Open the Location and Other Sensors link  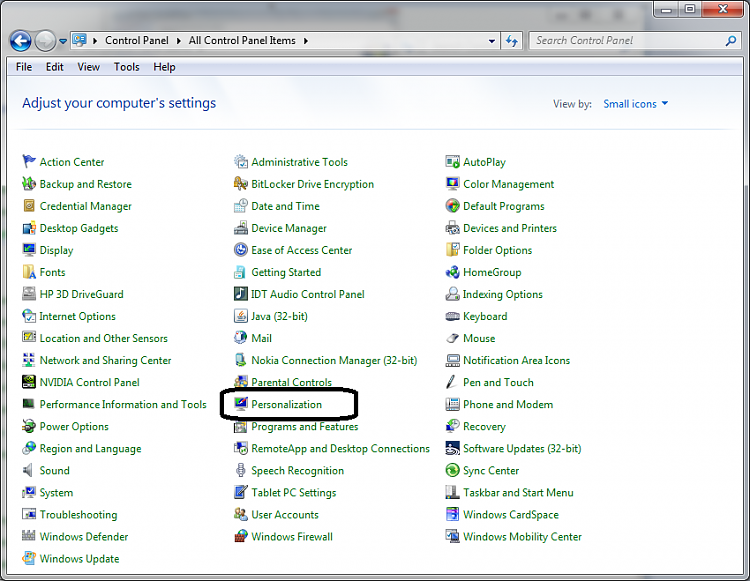pos(104,338)
